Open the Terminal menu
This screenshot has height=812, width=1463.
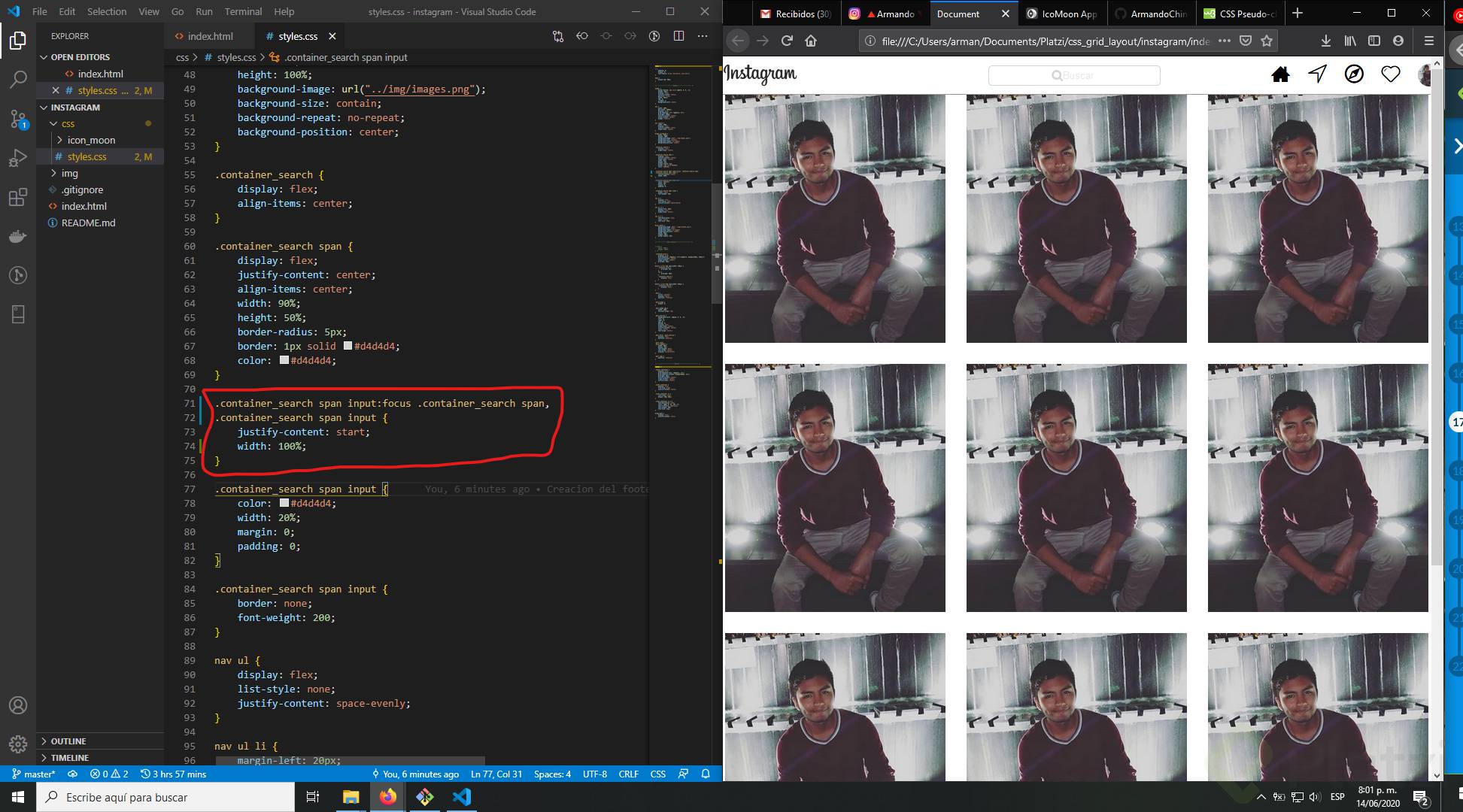point(243,11)
